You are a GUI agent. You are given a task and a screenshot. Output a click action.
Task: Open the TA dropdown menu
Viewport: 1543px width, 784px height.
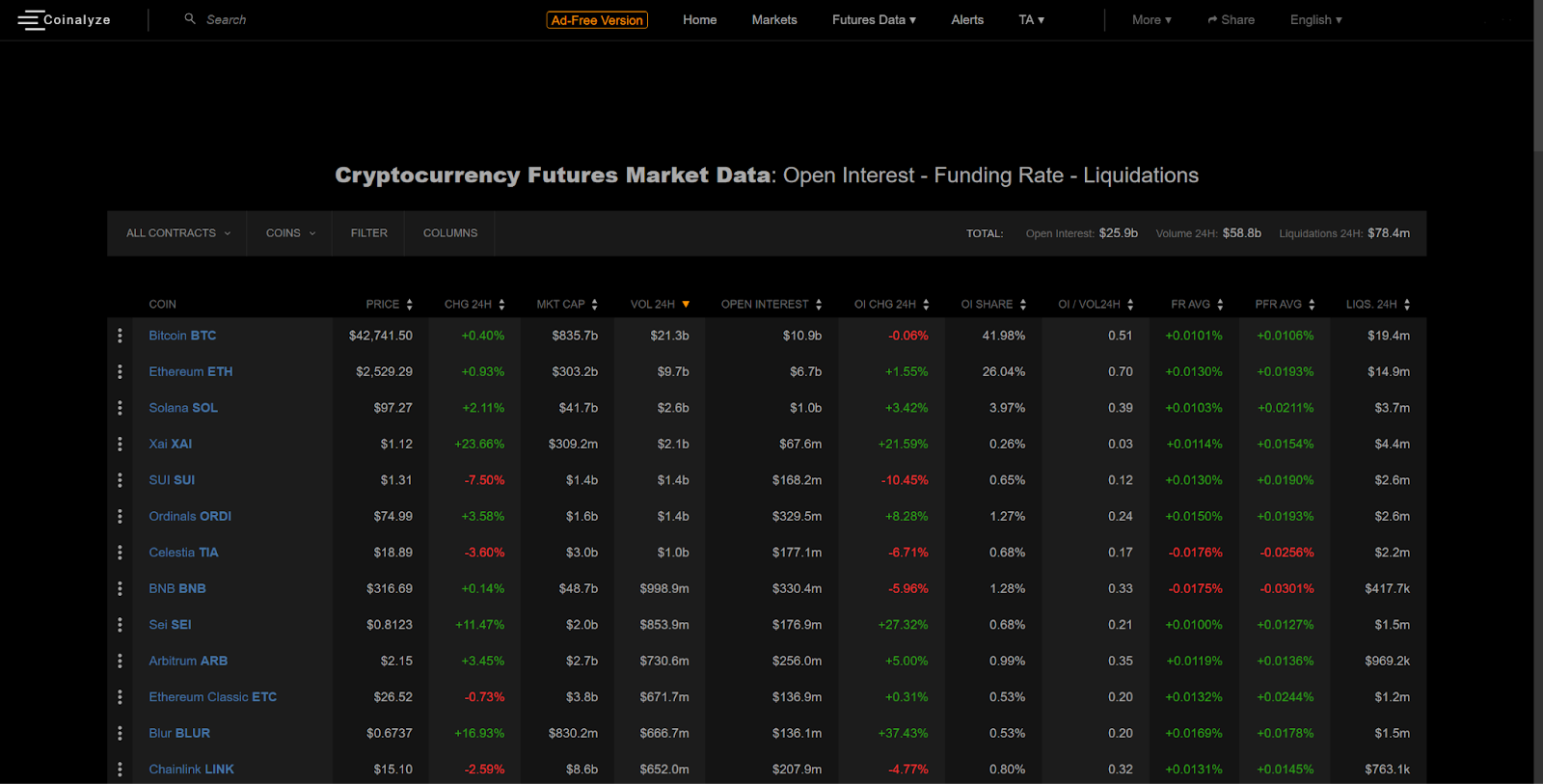[x=1031, y=19]
